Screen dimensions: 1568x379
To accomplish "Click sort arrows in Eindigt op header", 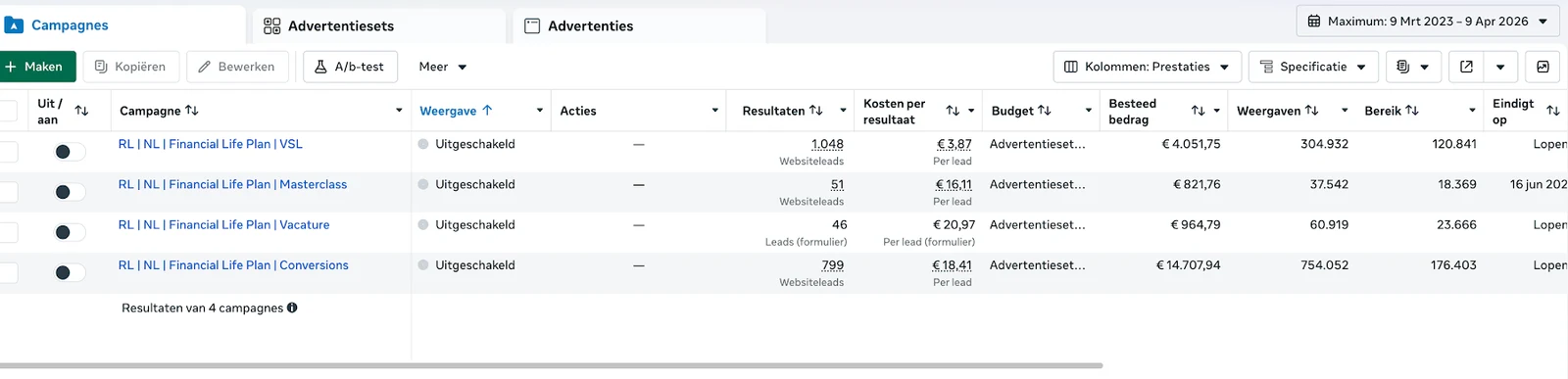I will click(x=1553, y=111).
